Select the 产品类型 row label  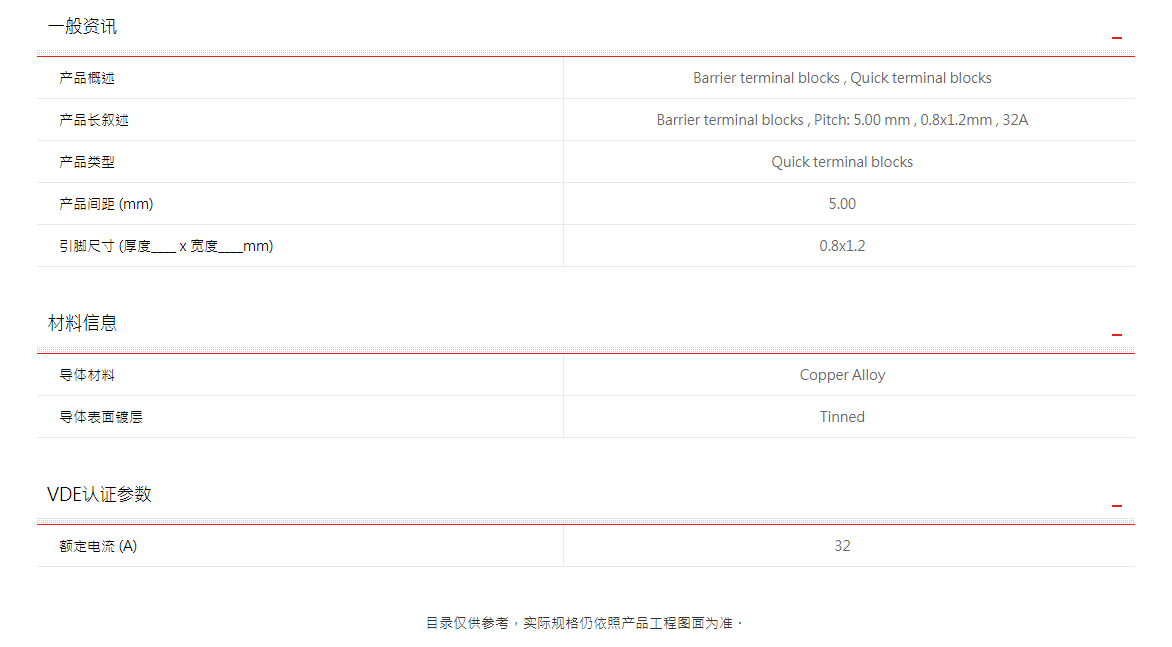(87, 162)
